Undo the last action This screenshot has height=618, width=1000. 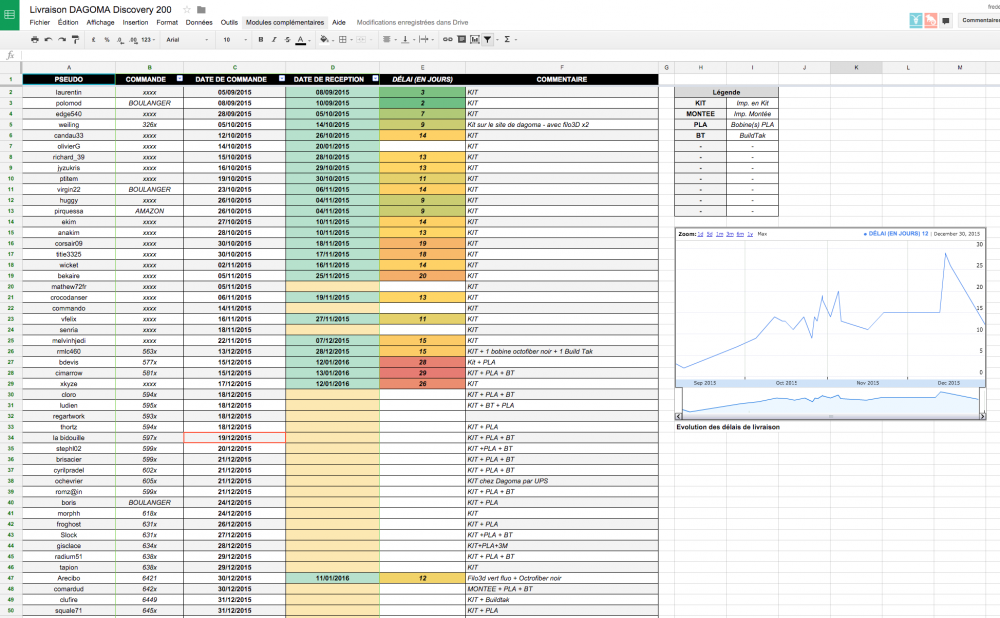pos(49,40)
